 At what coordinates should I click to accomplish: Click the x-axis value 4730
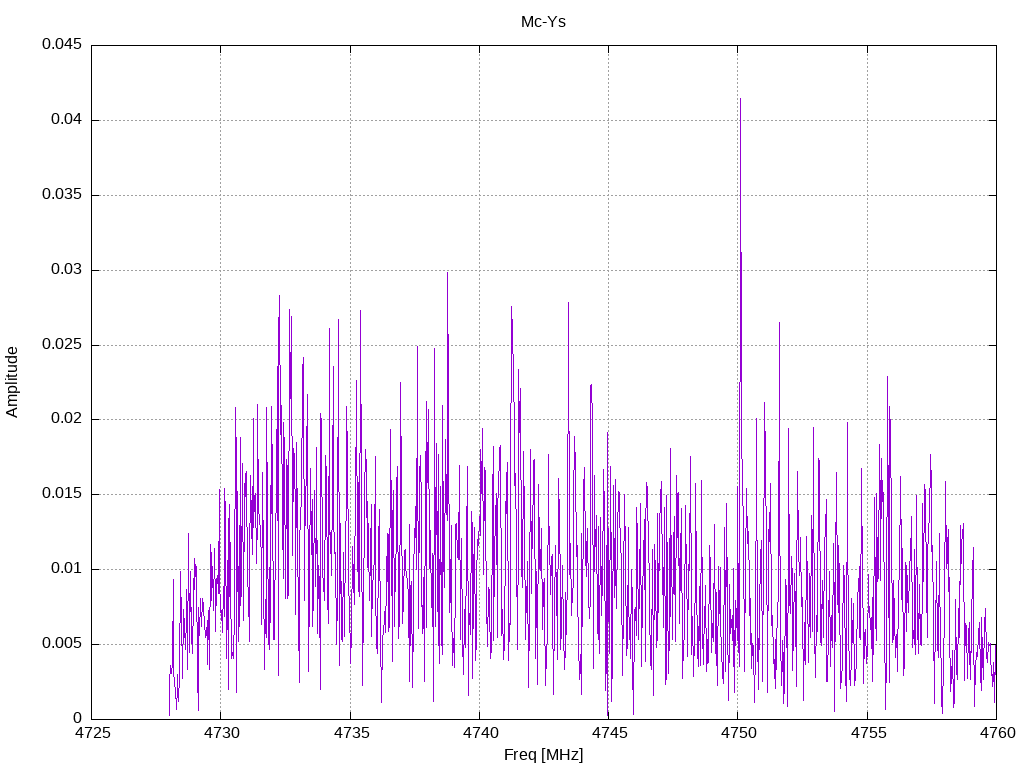pyautogui.click(x=221, y=733)
